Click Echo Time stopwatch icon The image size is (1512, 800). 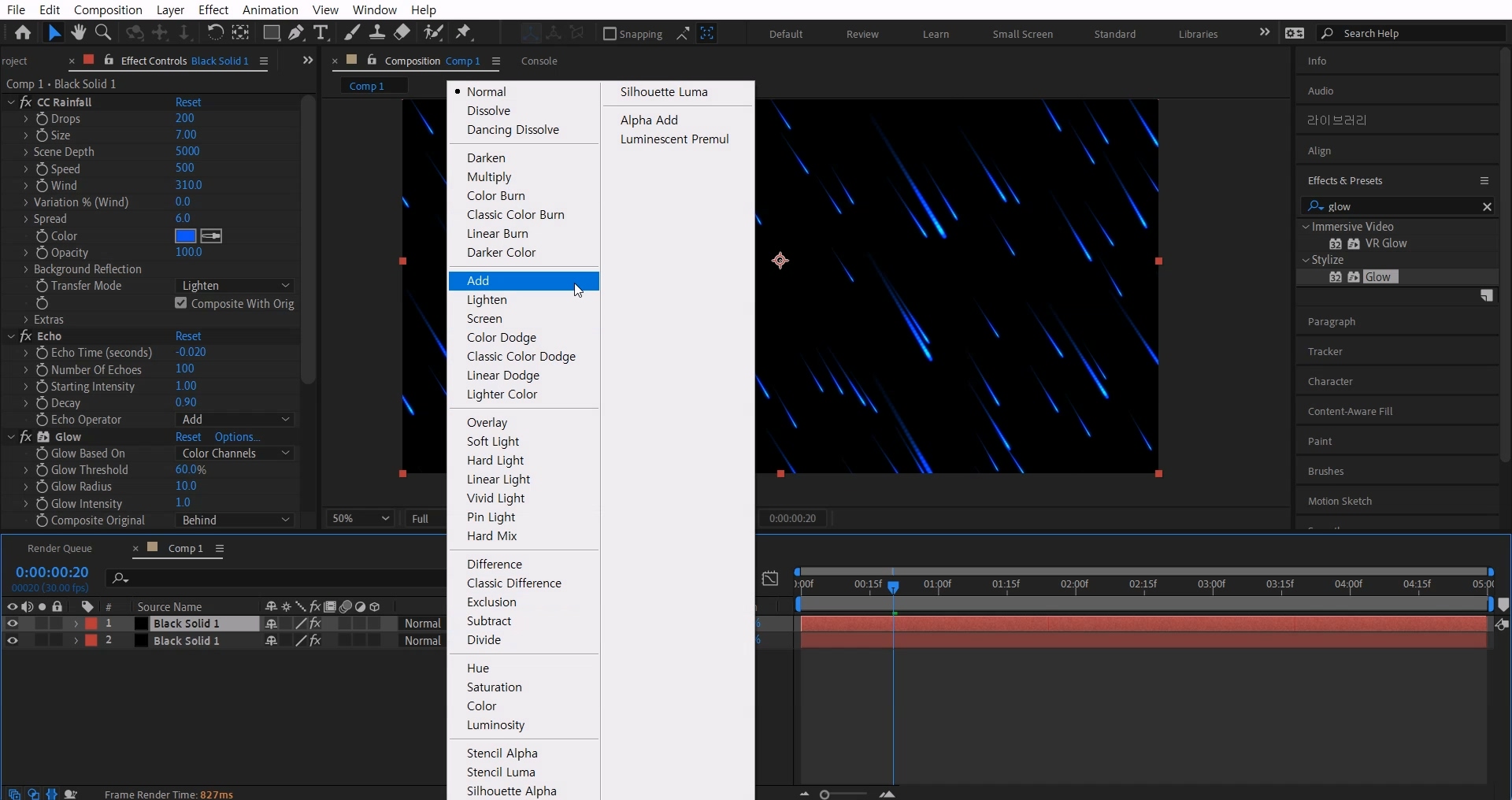(42, 353)
